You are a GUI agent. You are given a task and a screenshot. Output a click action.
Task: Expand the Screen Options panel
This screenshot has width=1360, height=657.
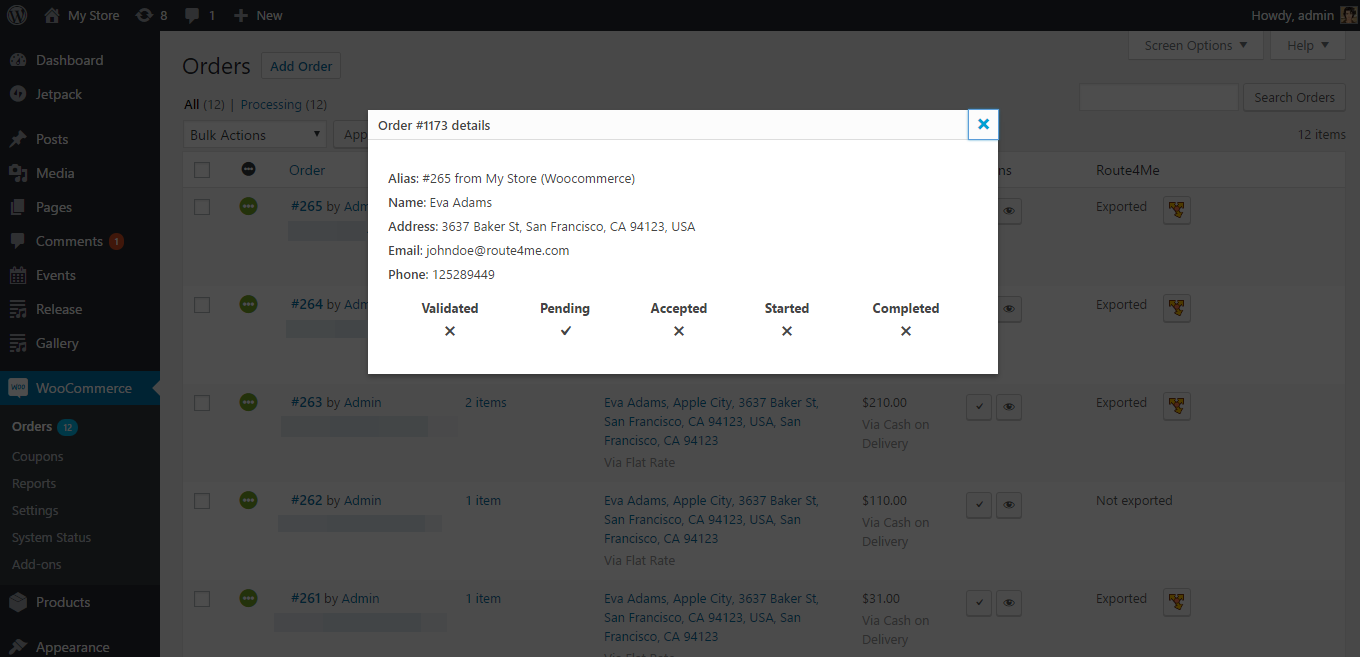tap(1196, 45)
